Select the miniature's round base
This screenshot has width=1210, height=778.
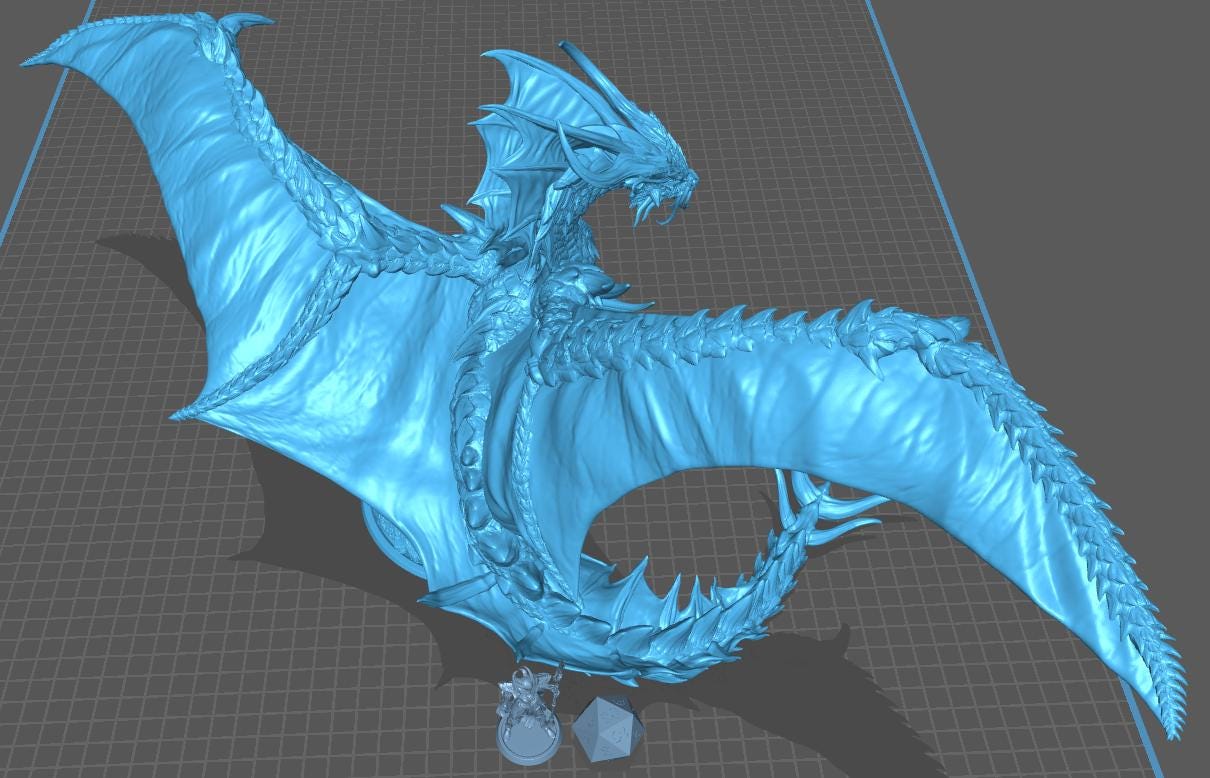528,745
